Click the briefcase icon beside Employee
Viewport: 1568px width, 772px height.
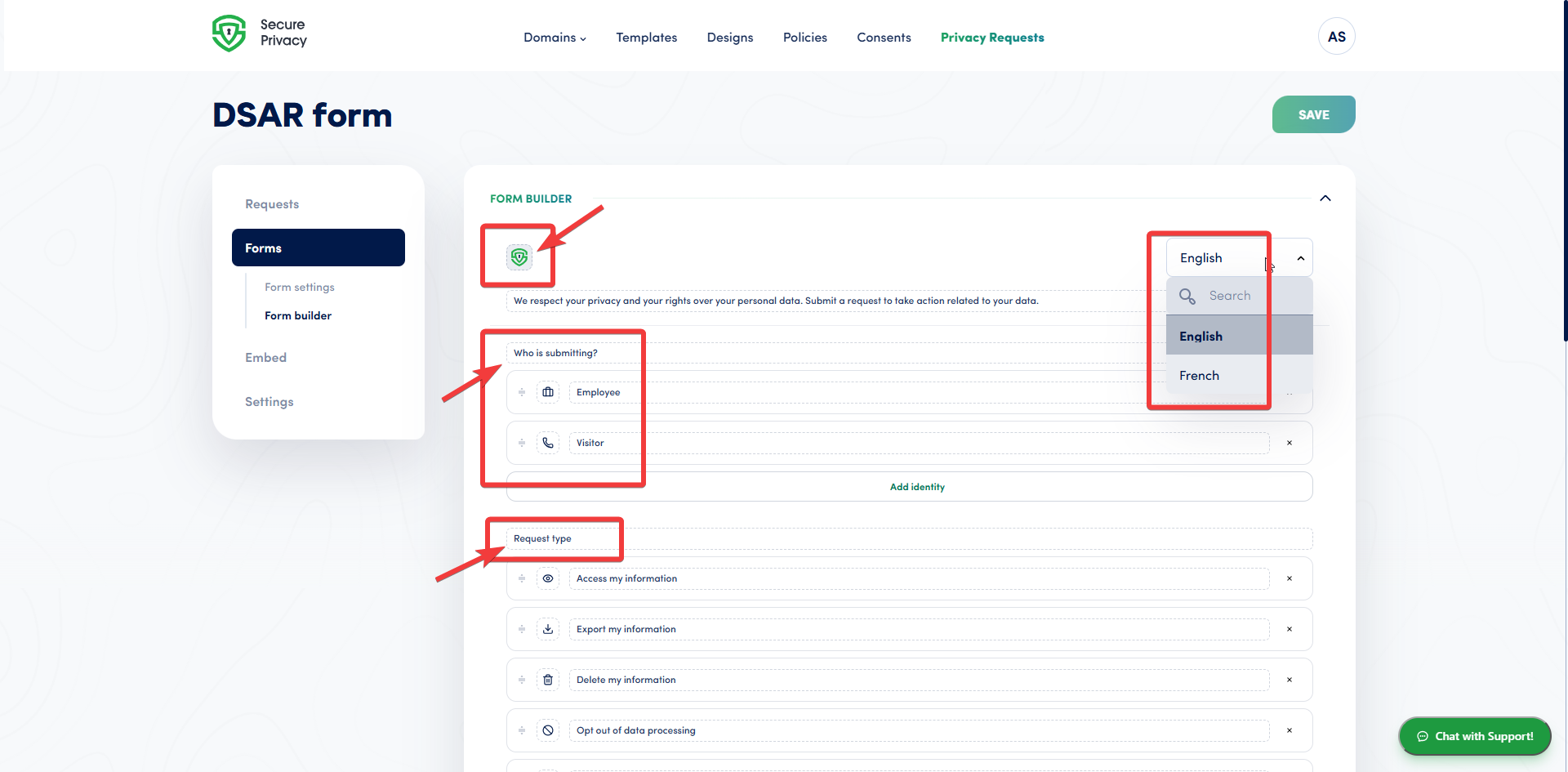[x=548, y=392]
